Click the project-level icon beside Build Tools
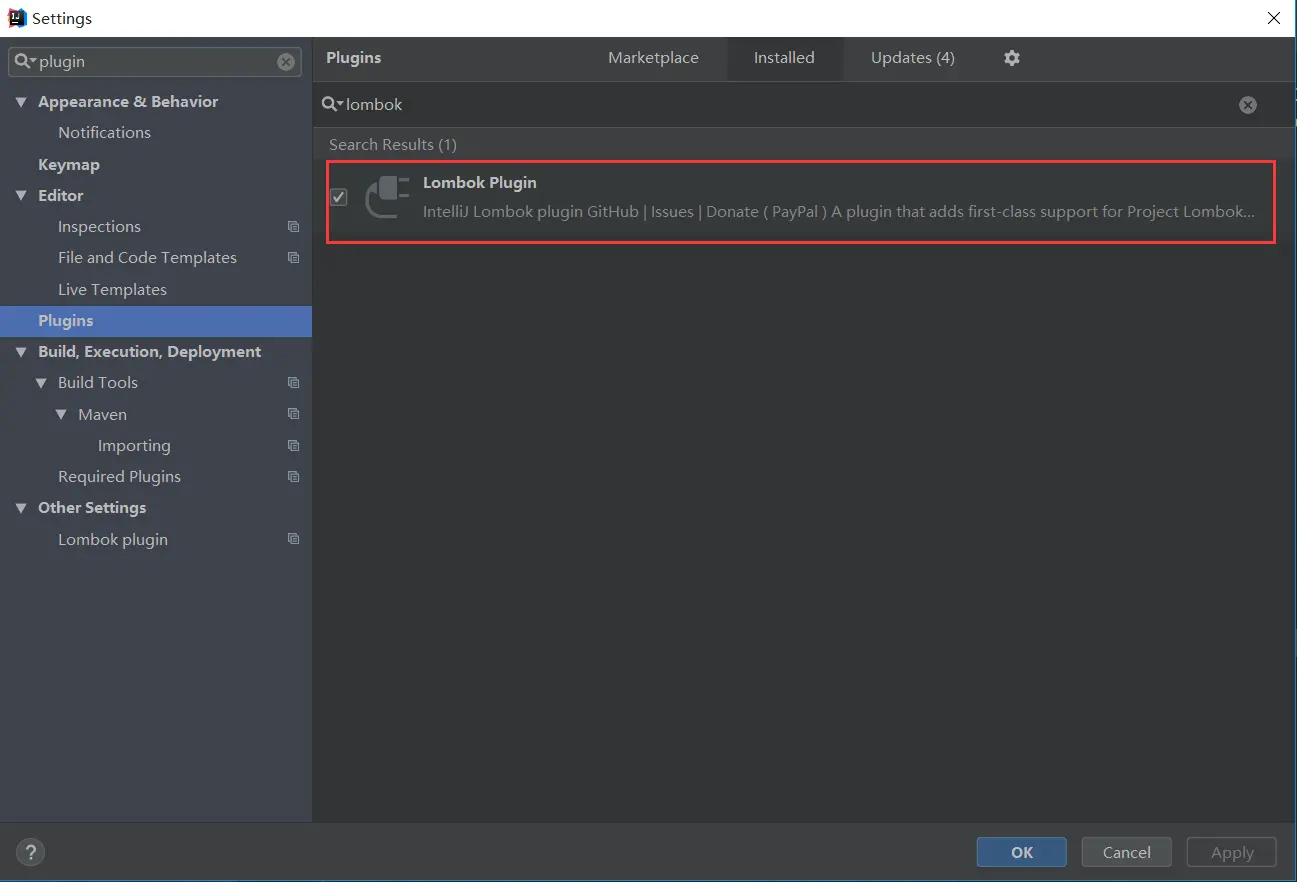 point(293,383)
